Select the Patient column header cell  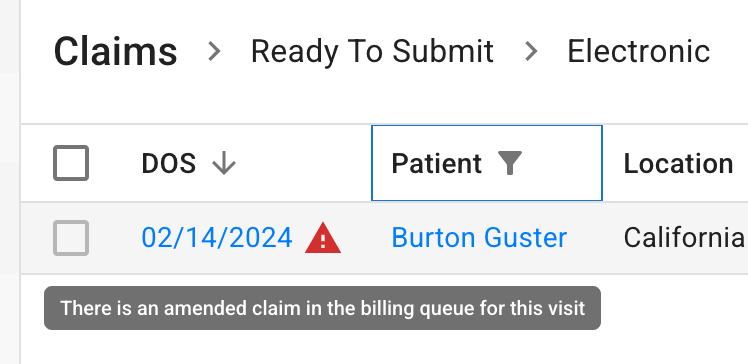coord(487,163)
